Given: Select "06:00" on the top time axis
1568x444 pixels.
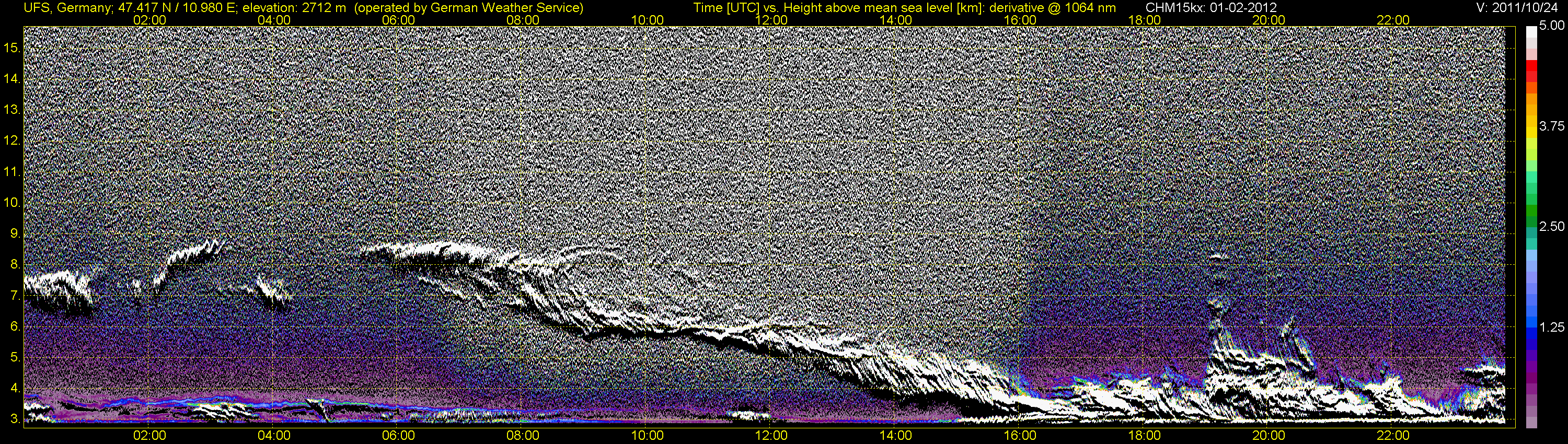Looking at the screenshot, I should coord(399,20).
